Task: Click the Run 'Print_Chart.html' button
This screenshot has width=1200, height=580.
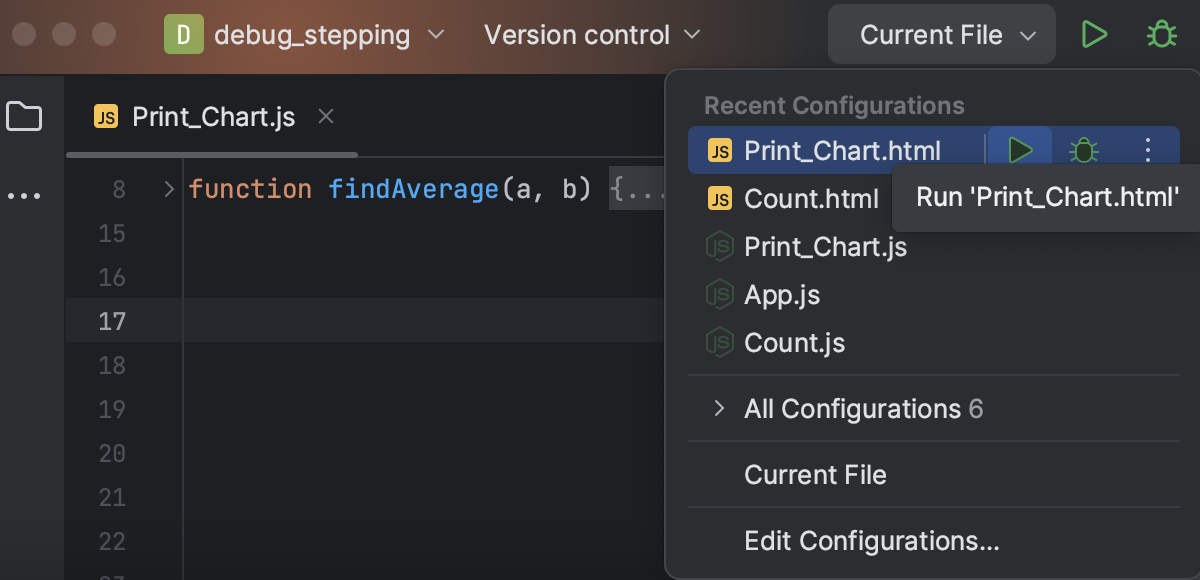Action: coord(1044,197)
